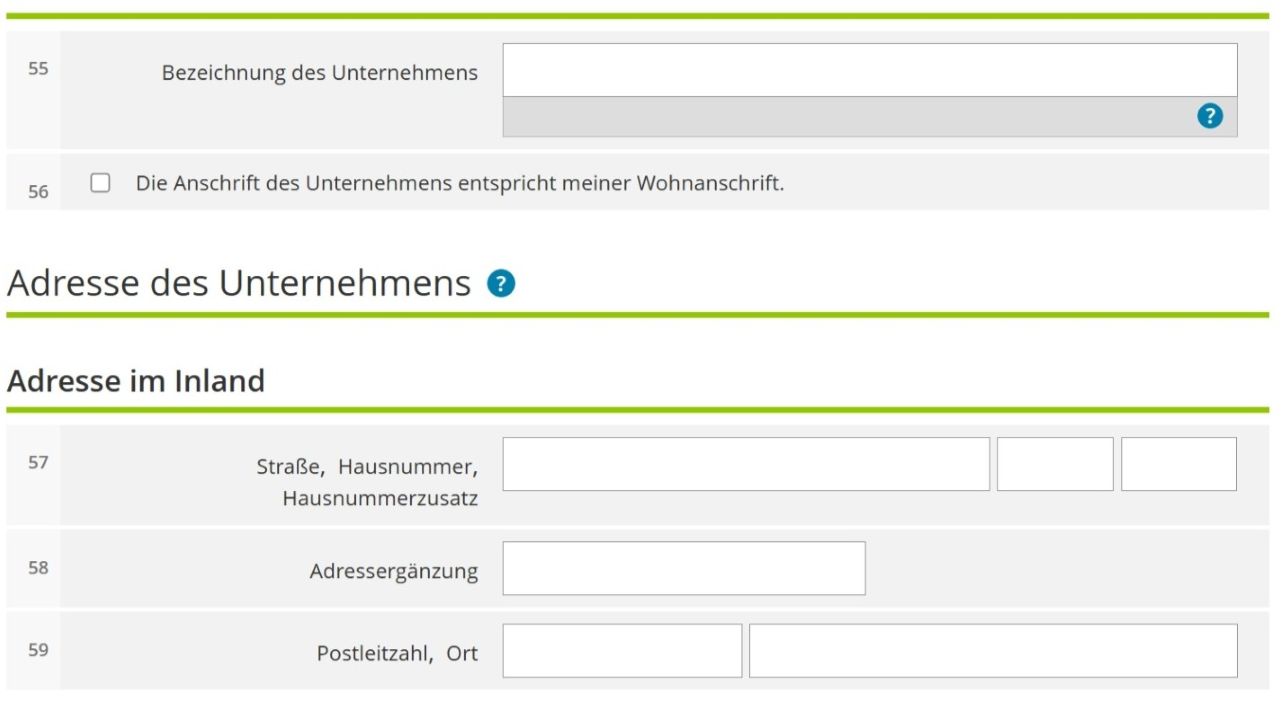This screenshot has width=1283, height=704.
Task: Open help icon beside Adresse des Unternehmens heading
Action: [x=501, y=284]
